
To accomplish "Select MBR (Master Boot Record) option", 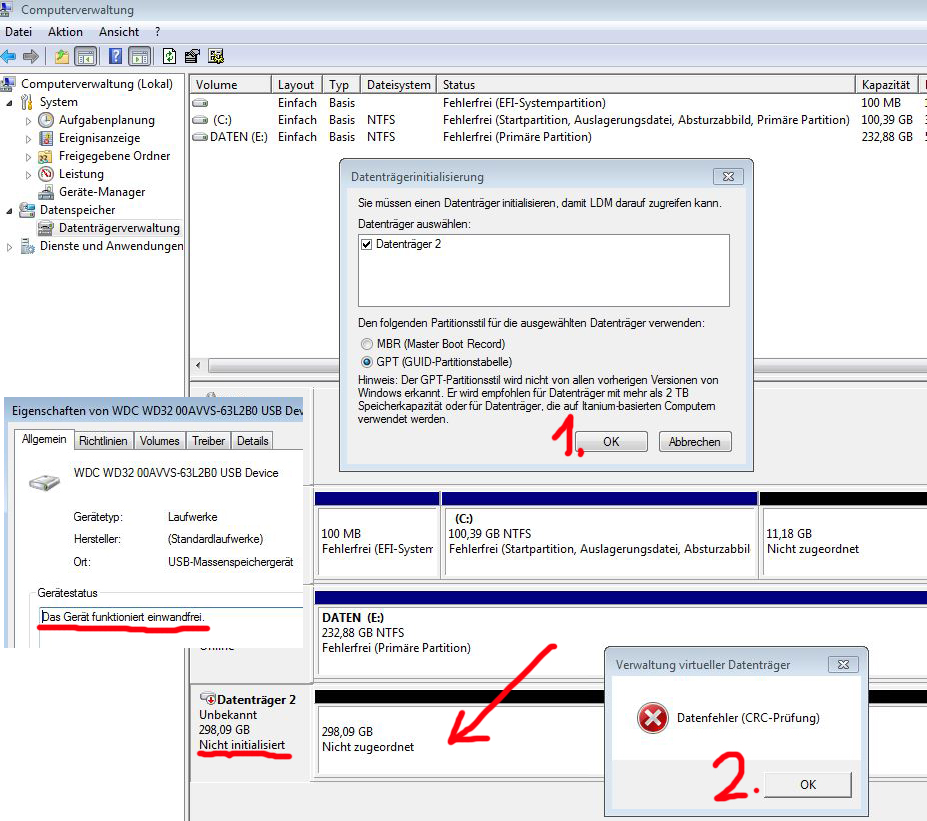I will (x=367, y=344).
